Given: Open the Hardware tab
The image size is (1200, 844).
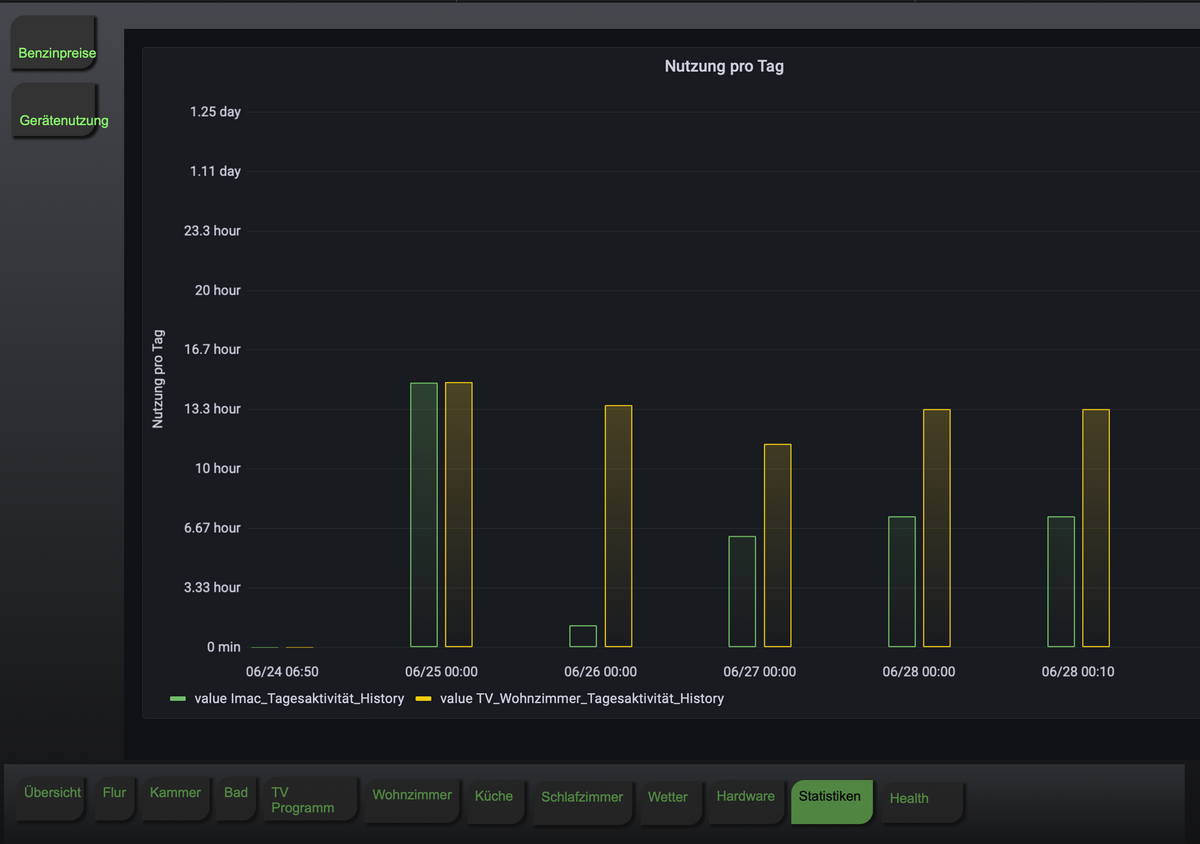Looking at the screenshot, I should (745, 797).
